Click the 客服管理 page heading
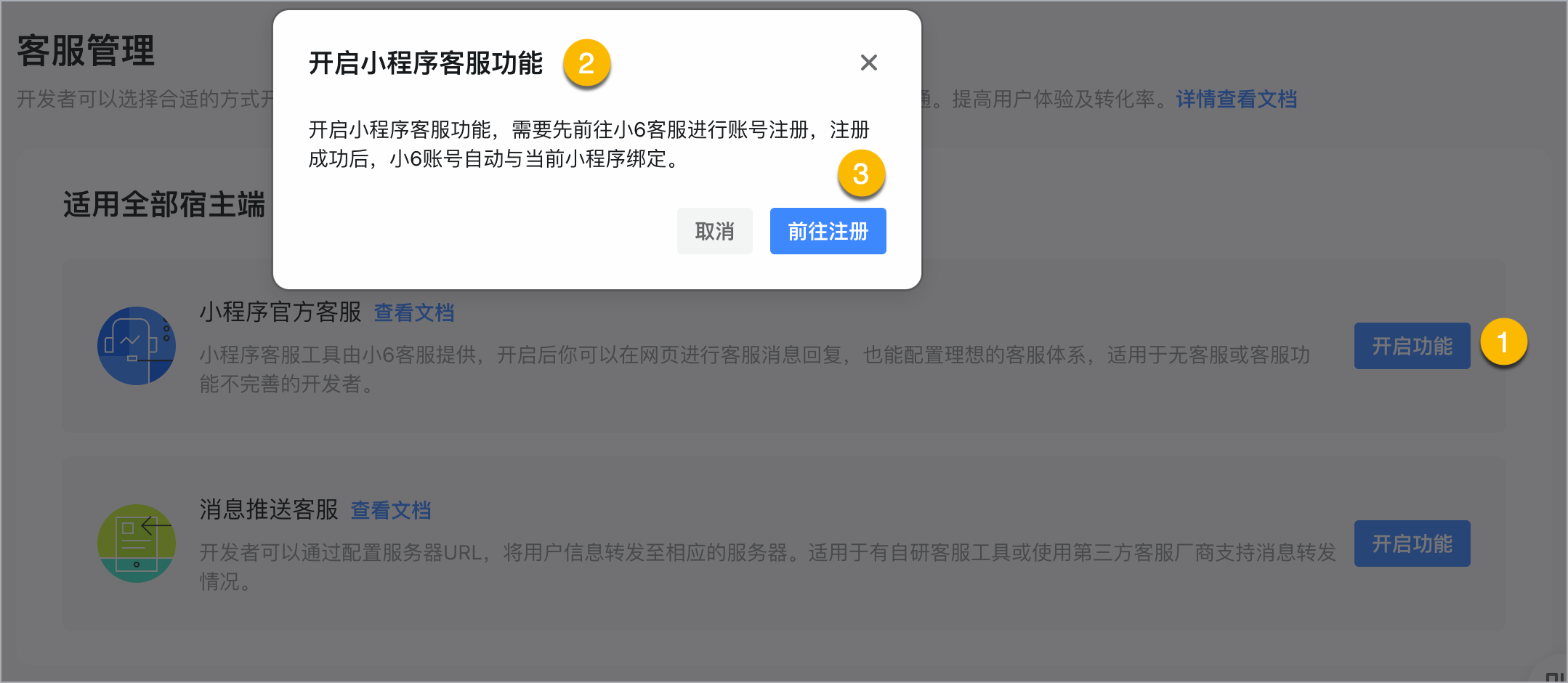Viewport: 1568px width, 683px height. (86, 51)
